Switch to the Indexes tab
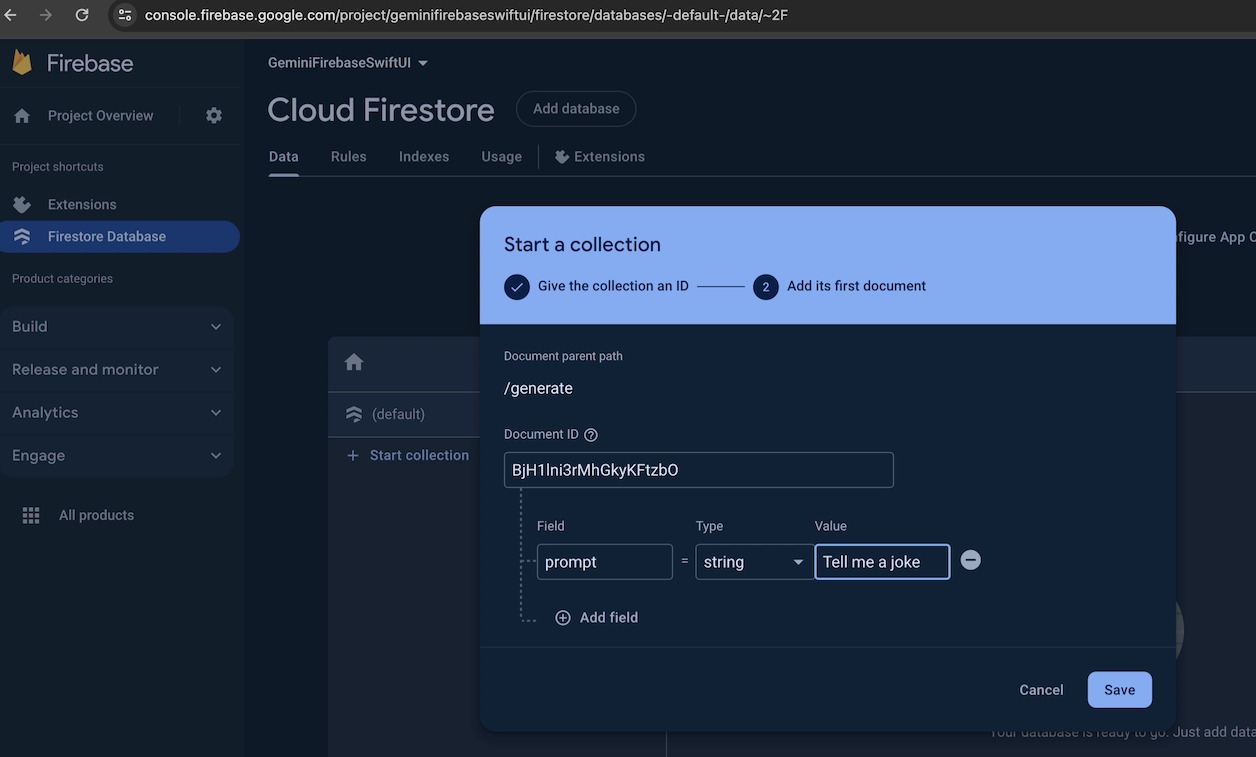This screenshot has width=1256, height=757. point(424,157)
